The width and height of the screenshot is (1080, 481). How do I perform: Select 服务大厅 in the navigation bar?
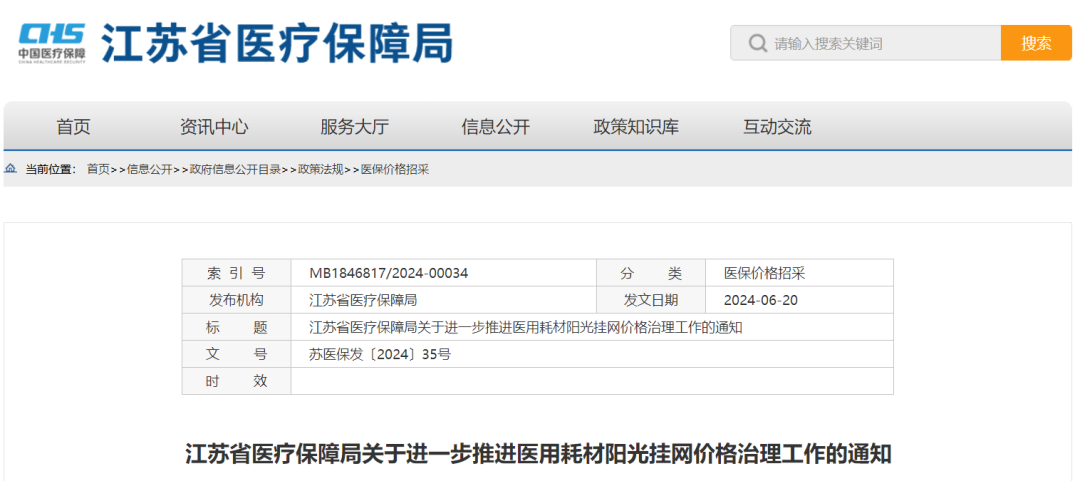coord(354,127)
